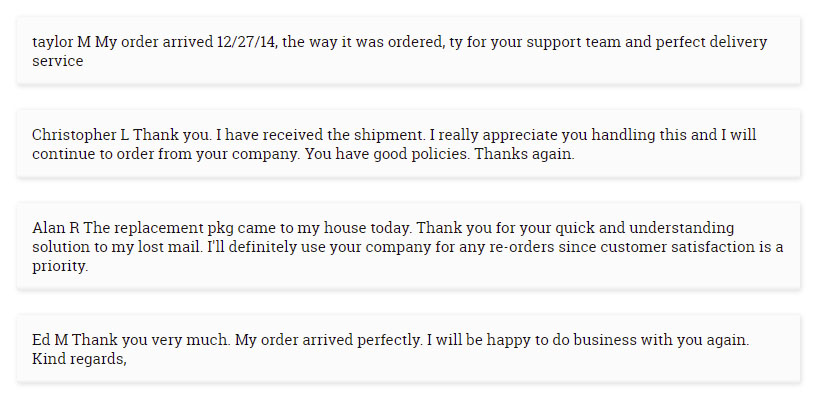The height and width of the screenshot is (400, 818).
Task: Click the taylor M testimonial card
Action: [408, 51]
